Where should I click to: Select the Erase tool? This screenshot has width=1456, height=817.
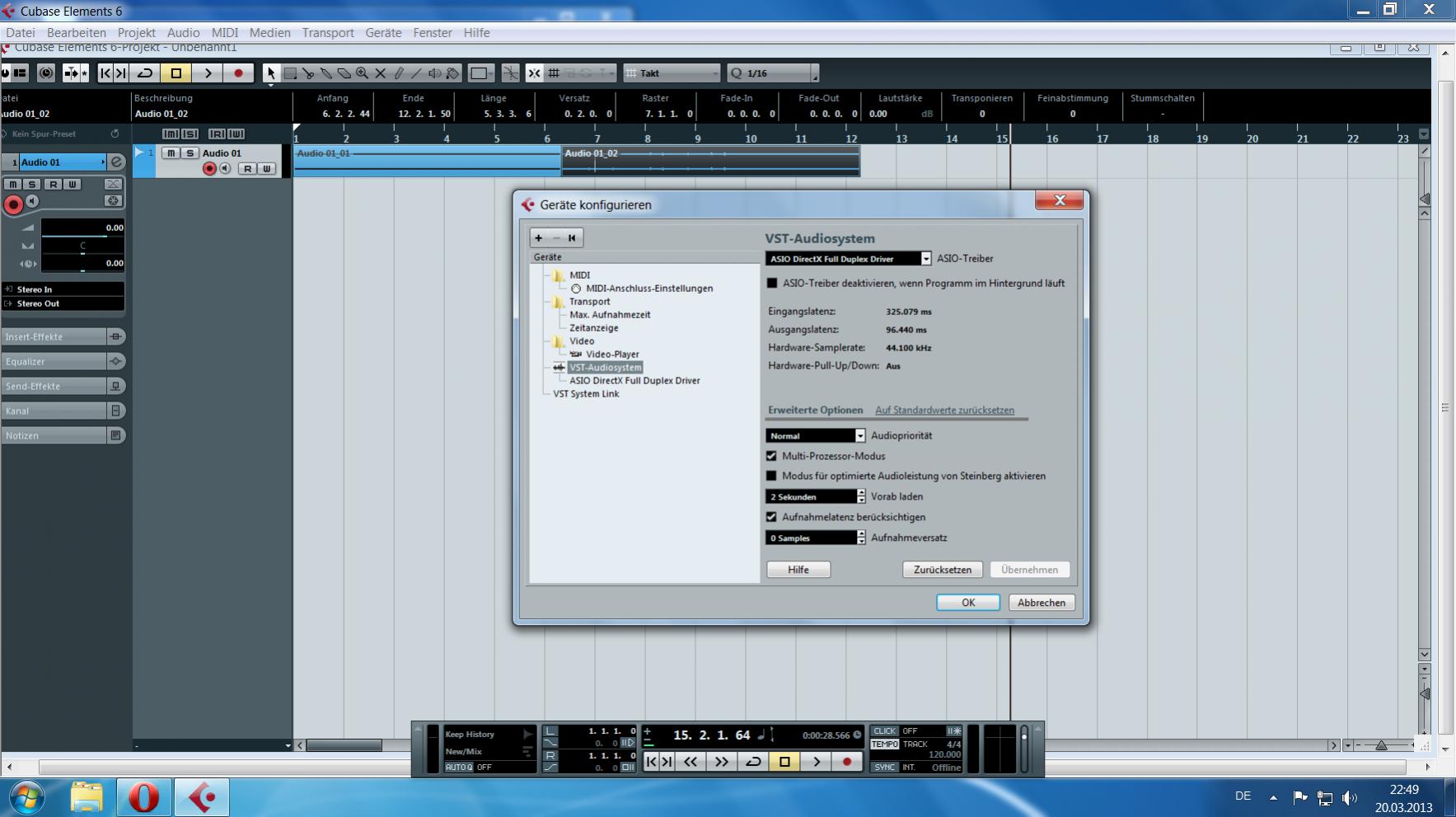tap(344, 73)
